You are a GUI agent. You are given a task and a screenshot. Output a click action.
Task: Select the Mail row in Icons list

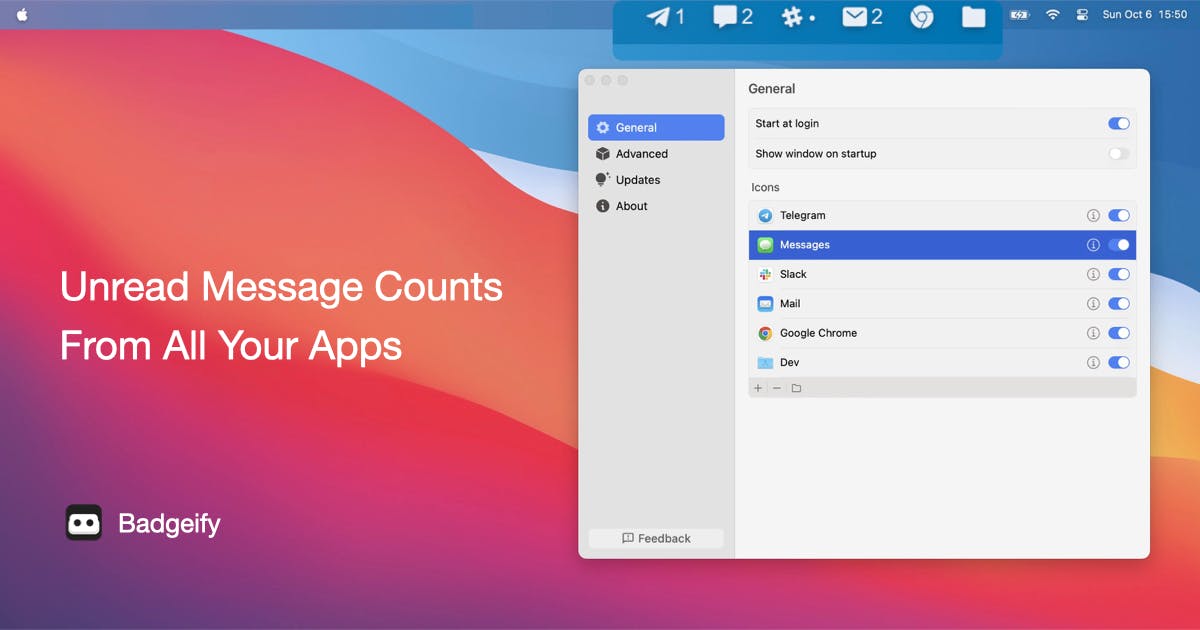click(942, 304)
